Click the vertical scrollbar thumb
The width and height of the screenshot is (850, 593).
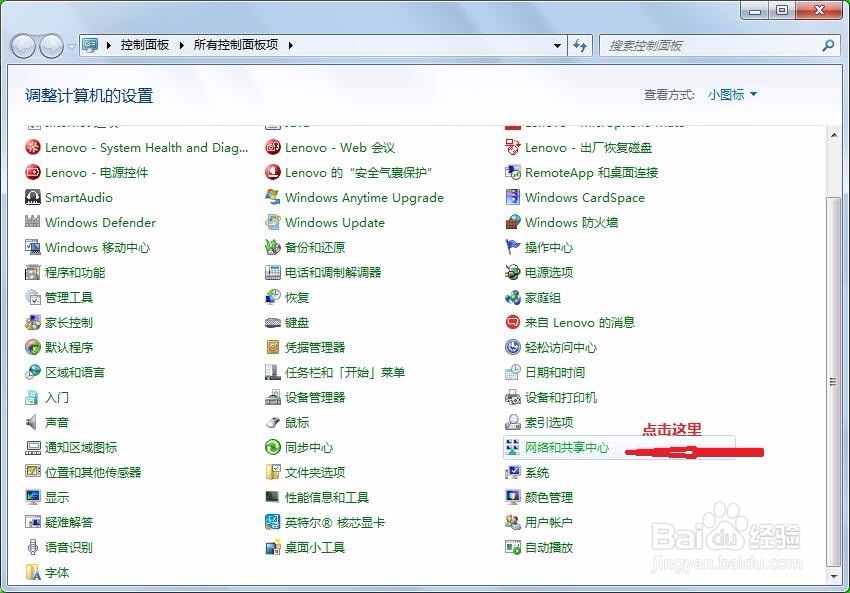pyautogui.click(x=834, y=382)
